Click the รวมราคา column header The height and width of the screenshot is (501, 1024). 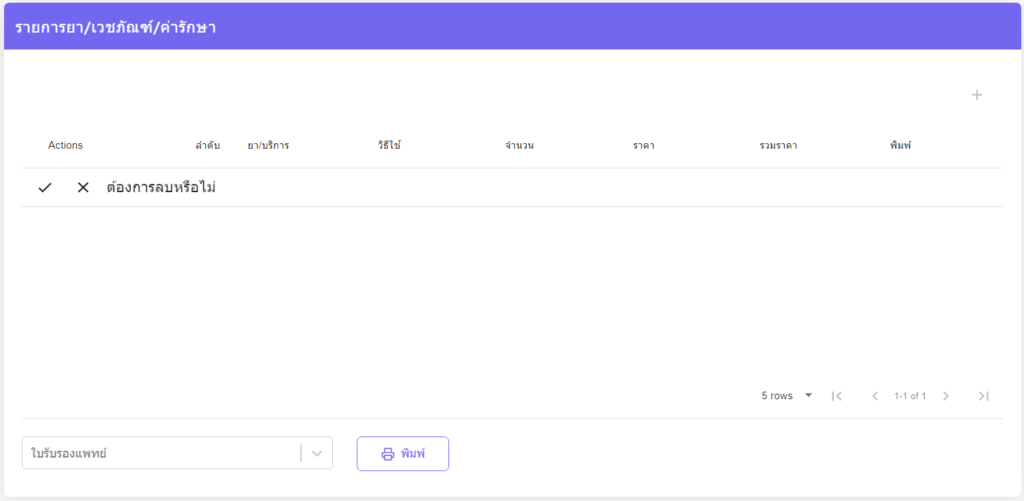point(778,146)
